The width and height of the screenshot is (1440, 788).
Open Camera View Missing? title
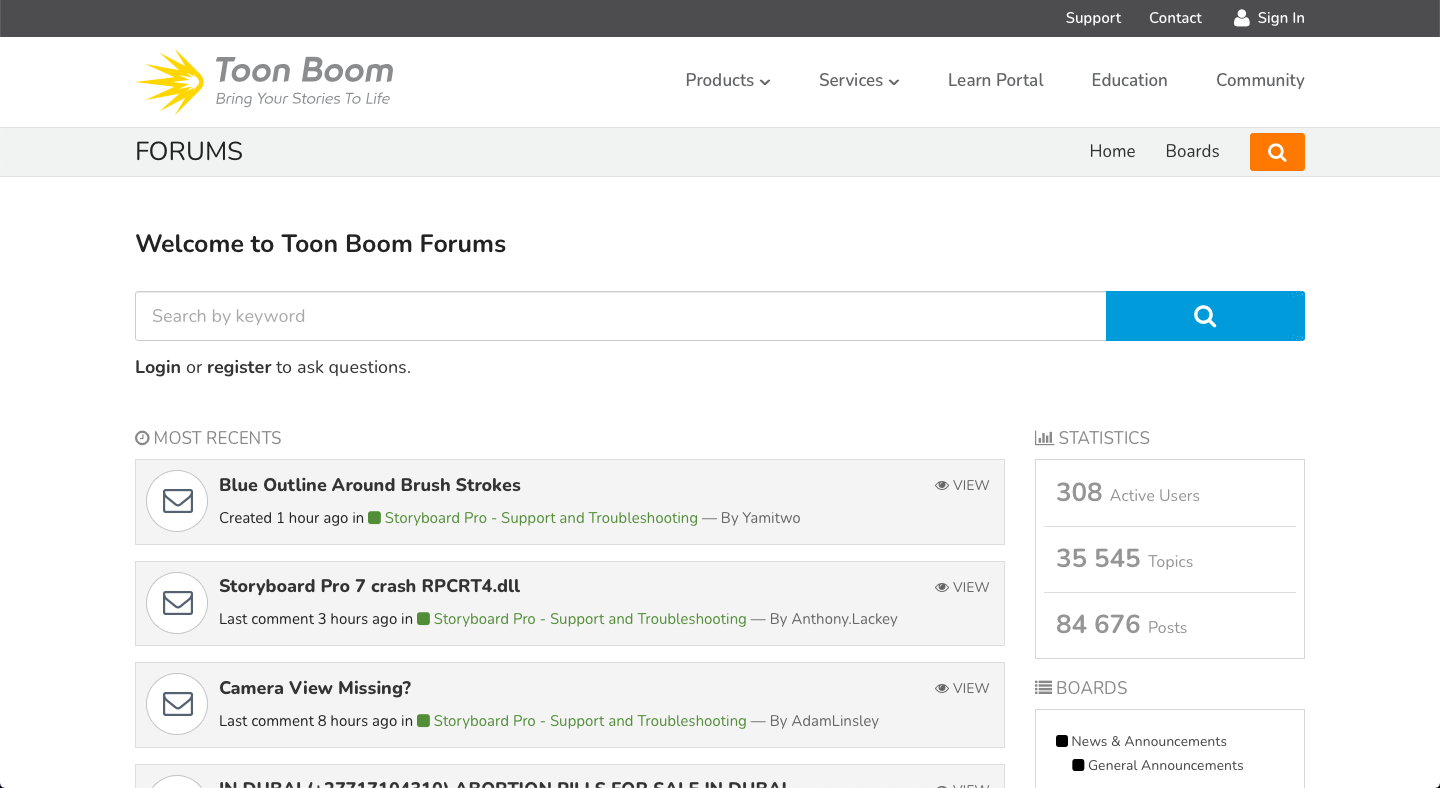(x=315, y=688)
